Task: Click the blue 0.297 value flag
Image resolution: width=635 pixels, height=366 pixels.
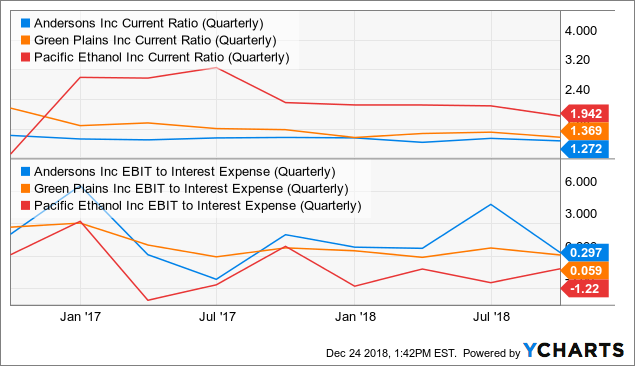Action: click(x=585, y=253)
